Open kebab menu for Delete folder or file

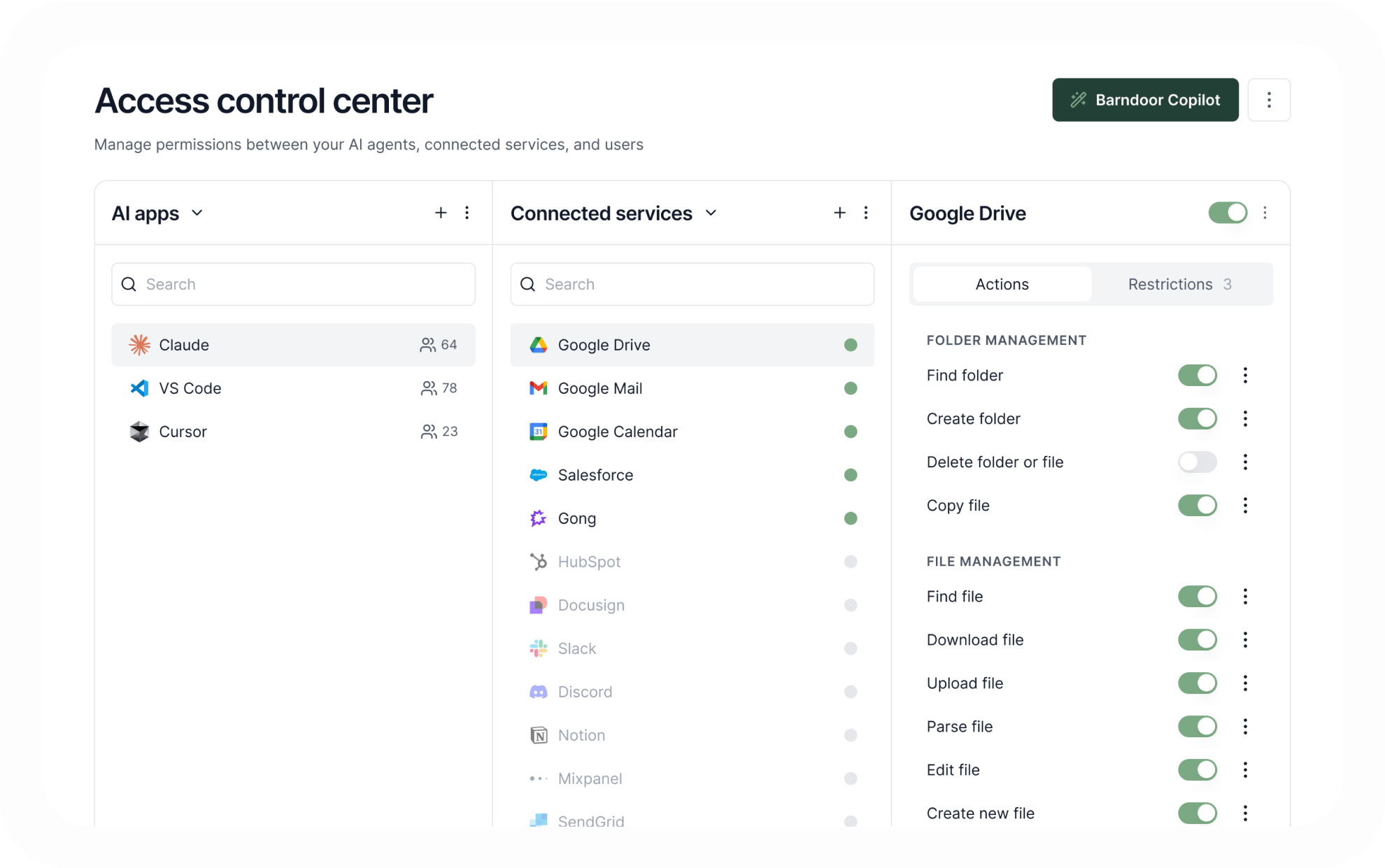point(1245,462)
